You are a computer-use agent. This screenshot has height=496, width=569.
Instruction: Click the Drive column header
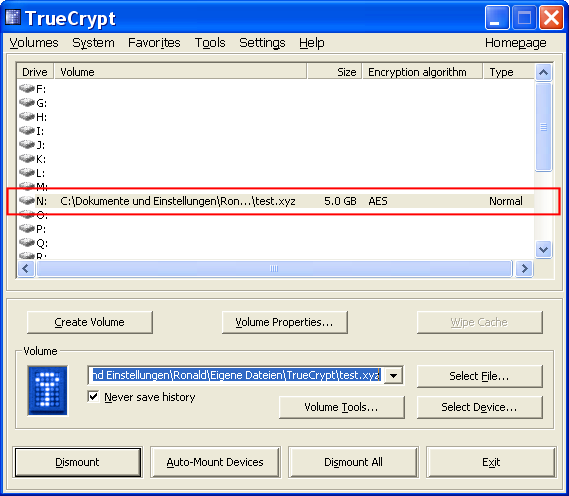tap(35, 72)
